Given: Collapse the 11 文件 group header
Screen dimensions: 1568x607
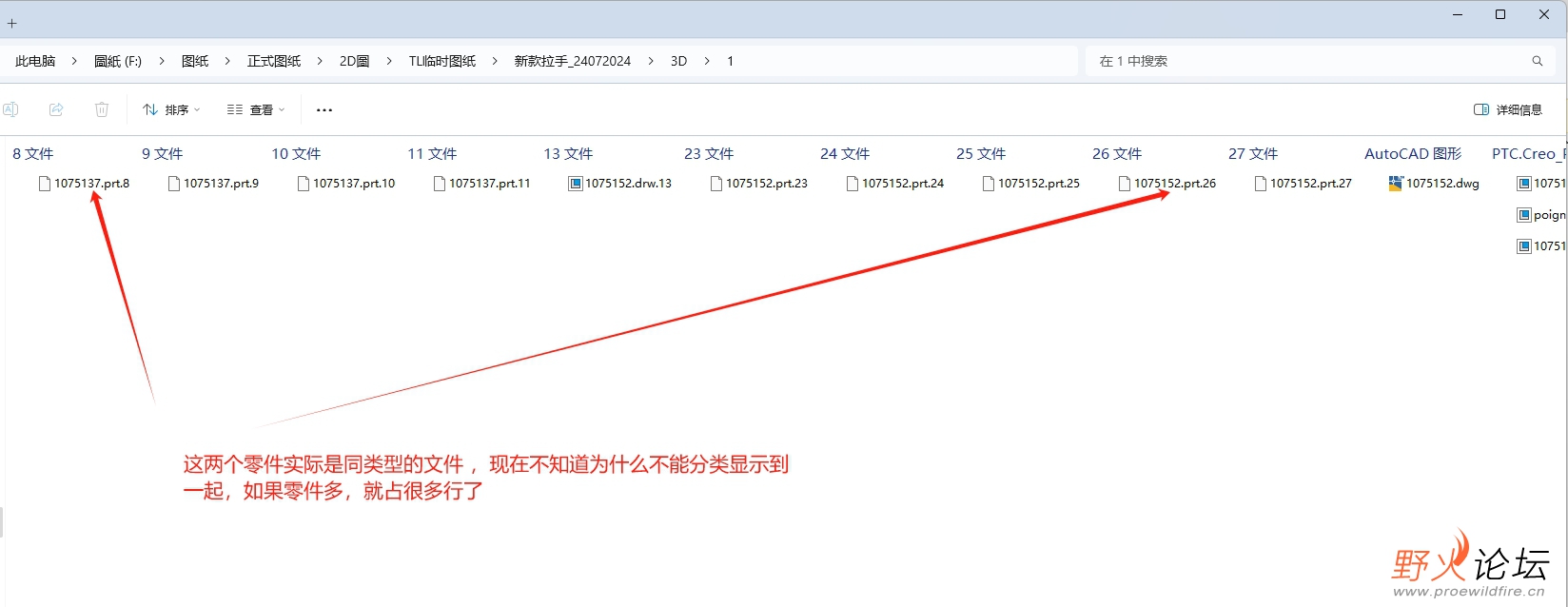Looking at the screenshot, I should tap(432, 153).
